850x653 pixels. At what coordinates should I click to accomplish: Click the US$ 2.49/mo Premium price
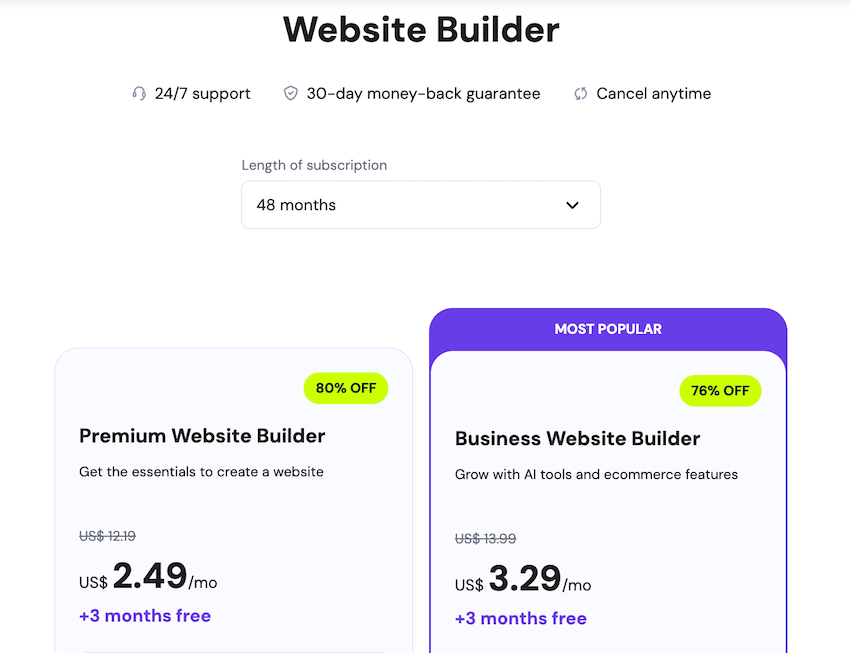[148, 577]
